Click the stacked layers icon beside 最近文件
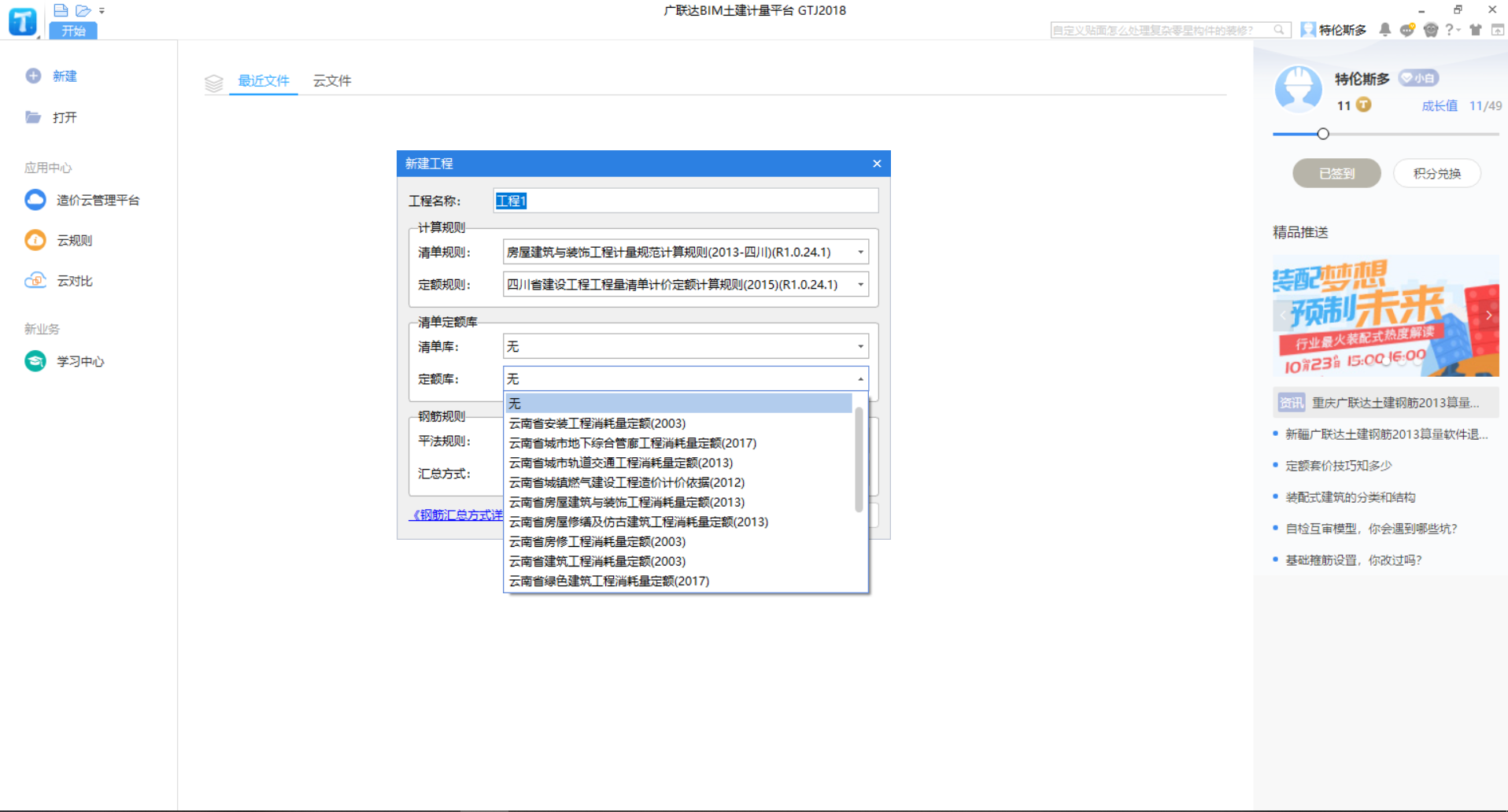 tap(214, 83)
